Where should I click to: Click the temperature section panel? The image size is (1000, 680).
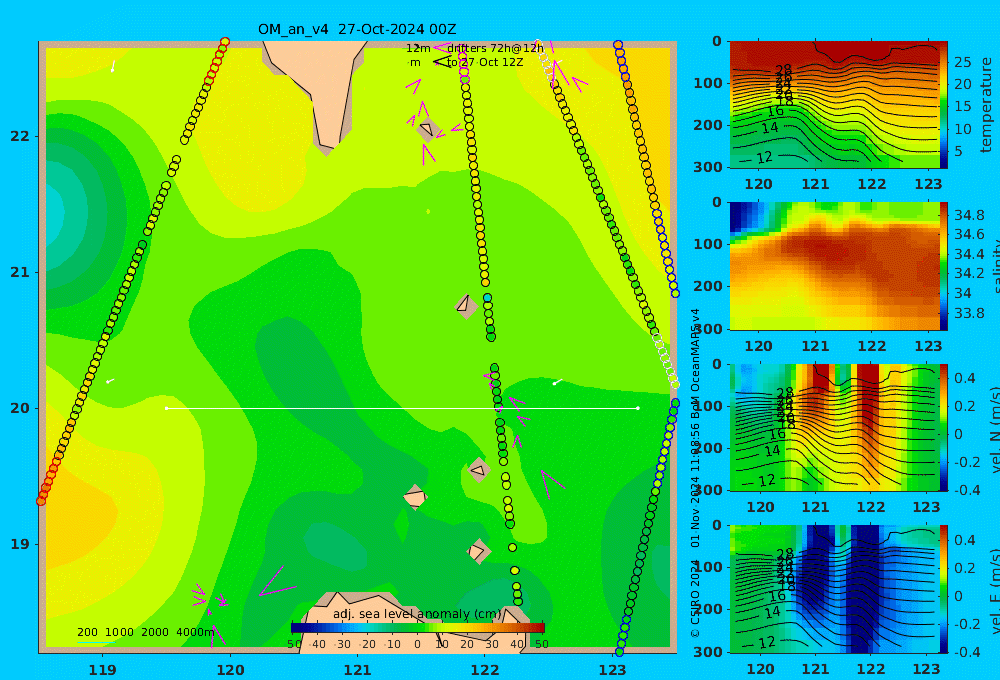tap(835, 105)
